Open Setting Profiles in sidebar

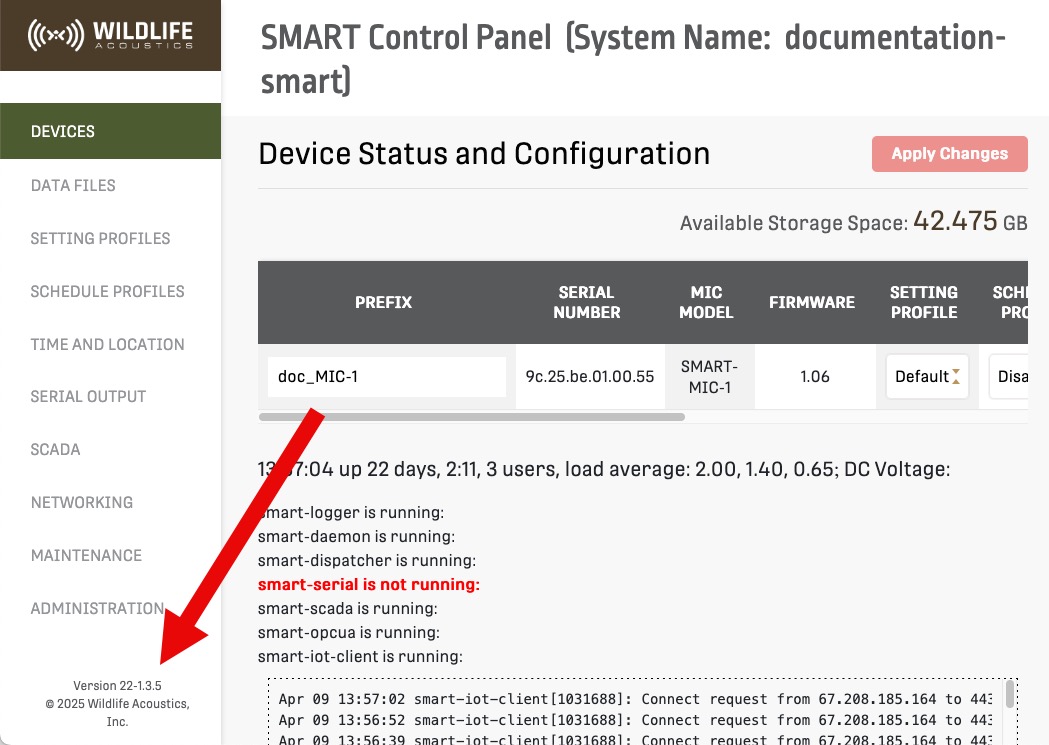coord(100,238)
